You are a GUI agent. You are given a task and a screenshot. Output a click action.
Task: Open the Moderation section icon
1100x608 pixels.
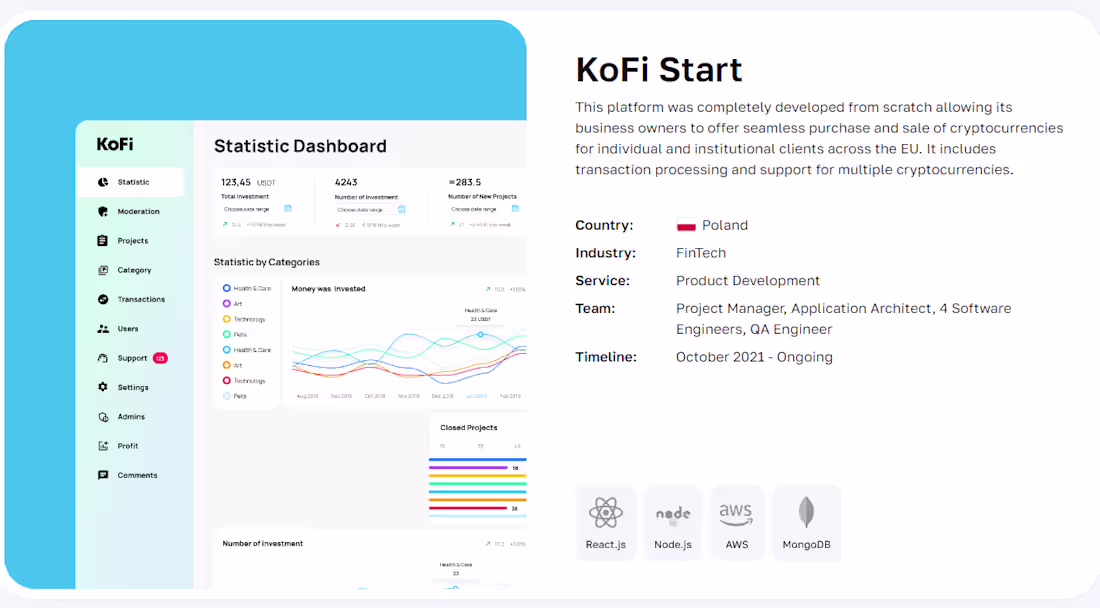pos(101,211)
